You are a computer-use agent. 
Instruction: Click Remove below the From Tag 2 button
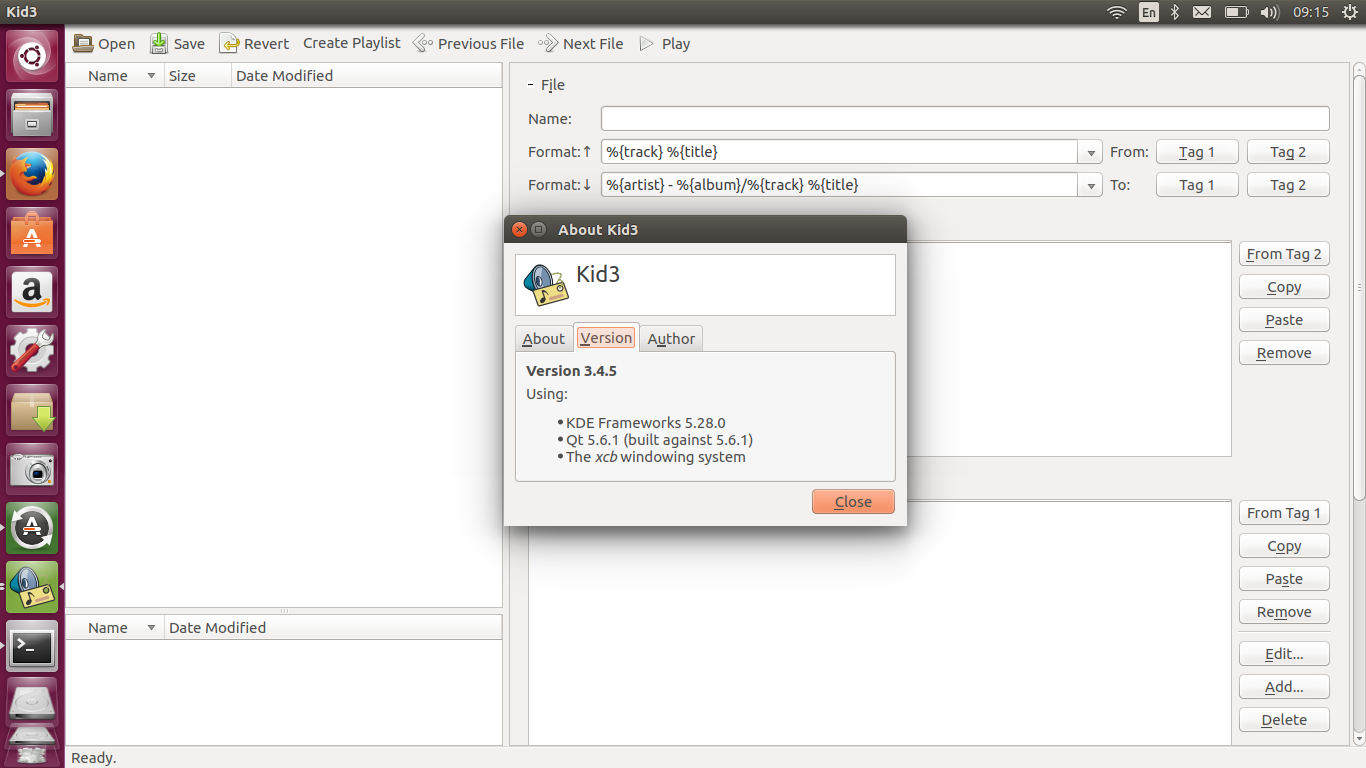[1284, 353]
